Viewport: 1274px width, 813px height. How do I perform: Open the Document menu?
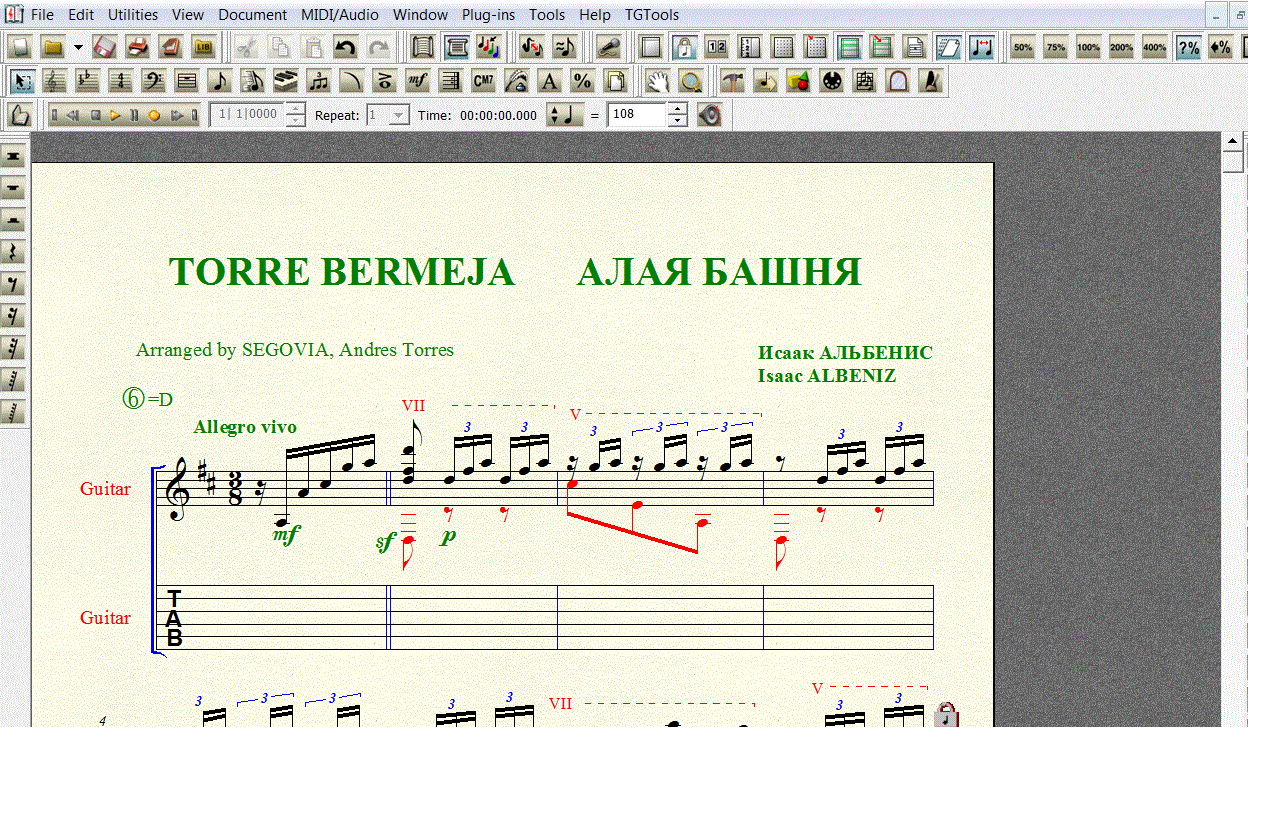point(252,15)
